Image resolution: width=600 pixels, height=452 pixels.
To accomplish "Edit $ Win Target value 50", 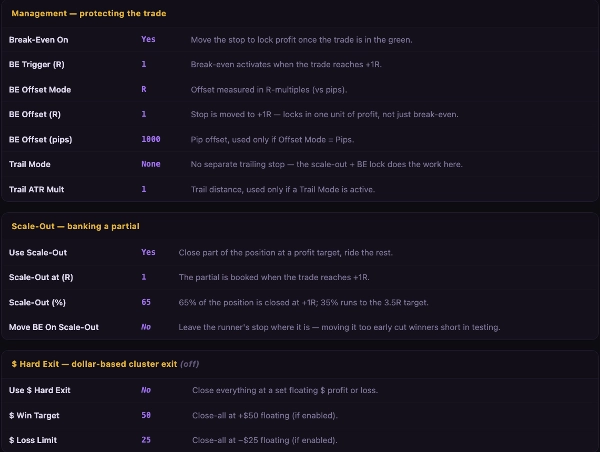I will tap(146, 415).
